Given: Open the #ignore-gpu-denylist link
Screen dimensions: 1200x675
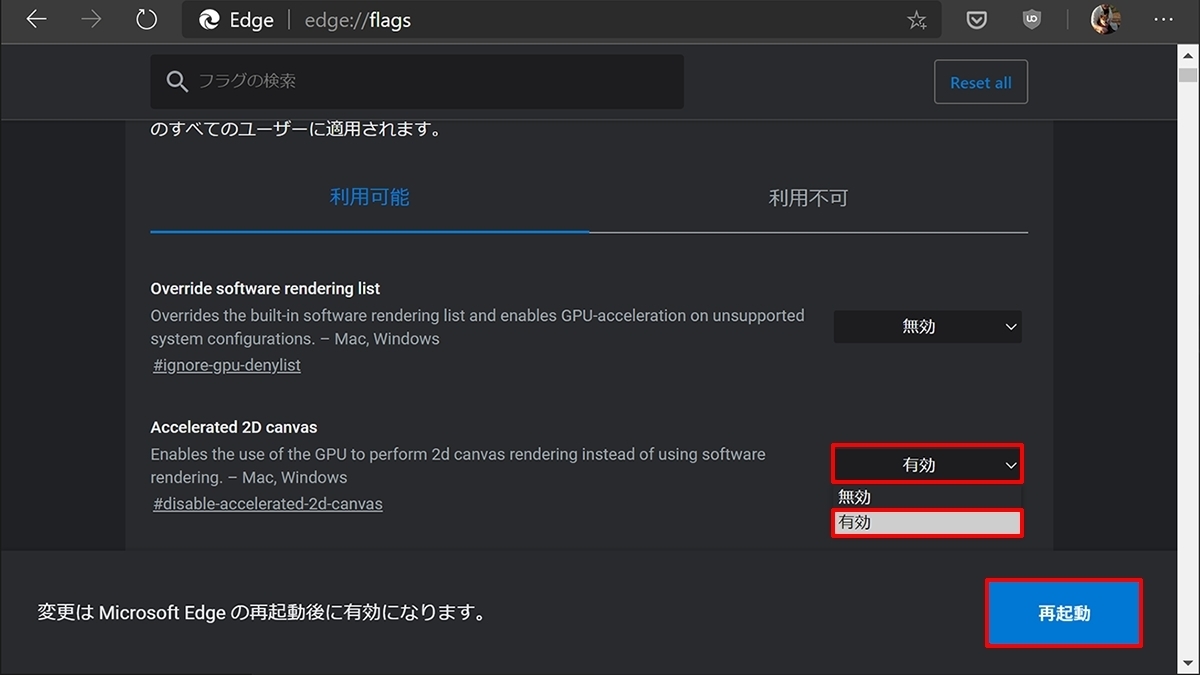Looking at the screenshot, I should click(x=227, y=365).
